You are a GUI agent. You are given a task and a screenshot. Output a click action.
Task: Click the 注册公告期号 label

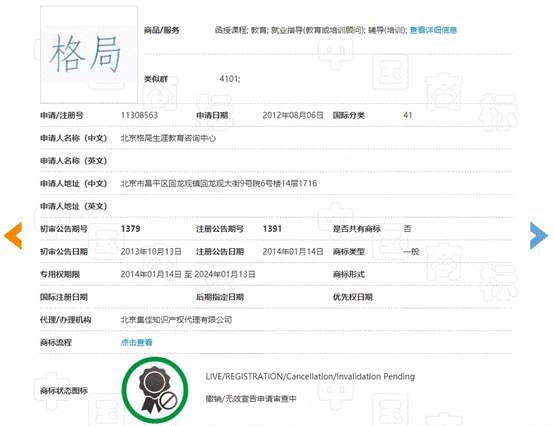point(220,229)
